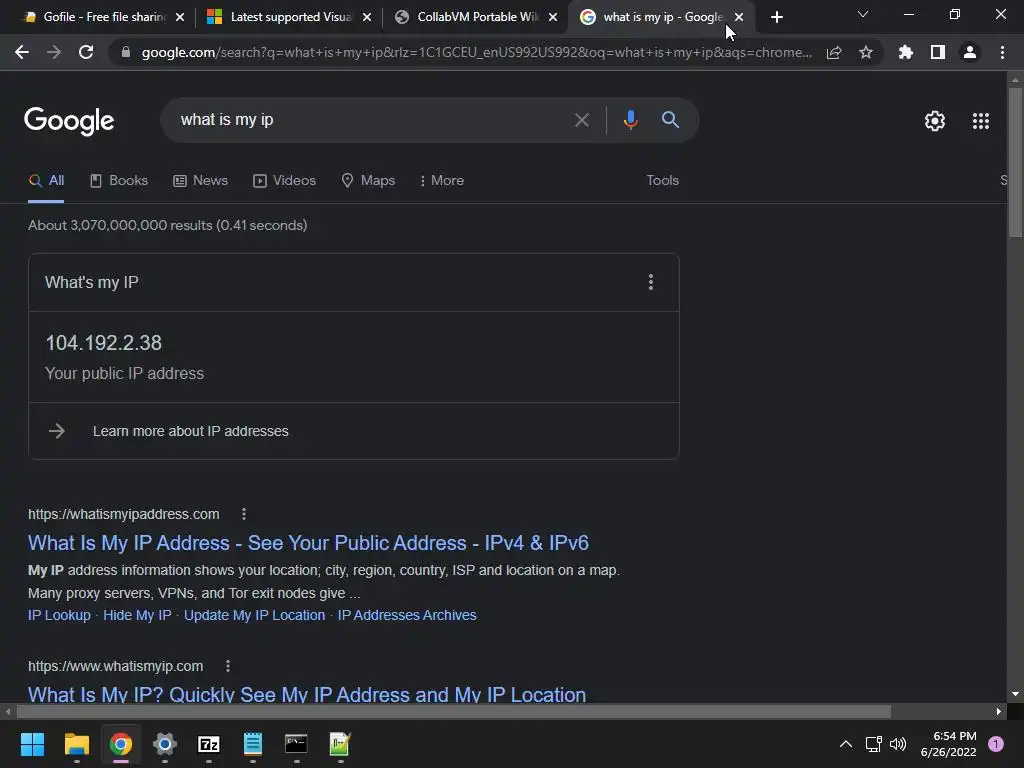Open the Chrome profile avatar
Viewport: 1024px width, 768px height.
(x=970, y=52)
